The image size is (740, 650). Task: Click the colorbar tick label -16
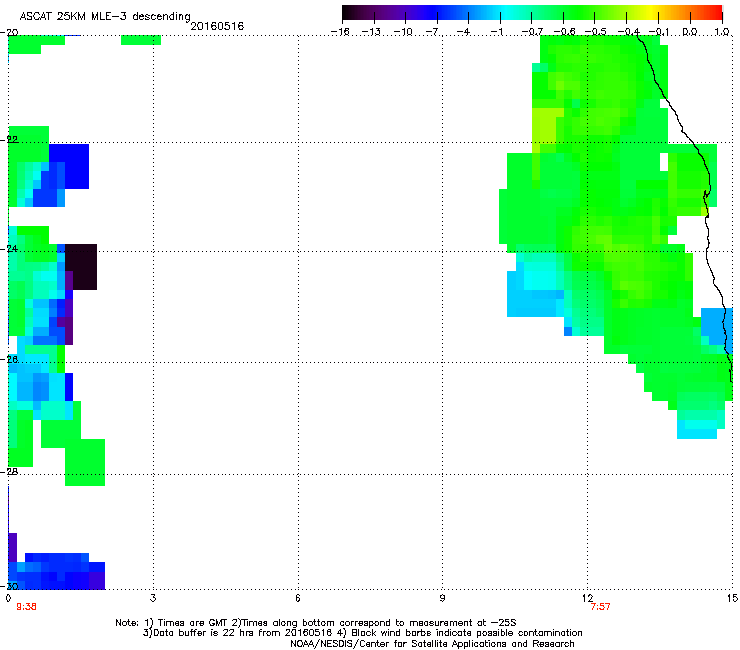click(340, 32)
